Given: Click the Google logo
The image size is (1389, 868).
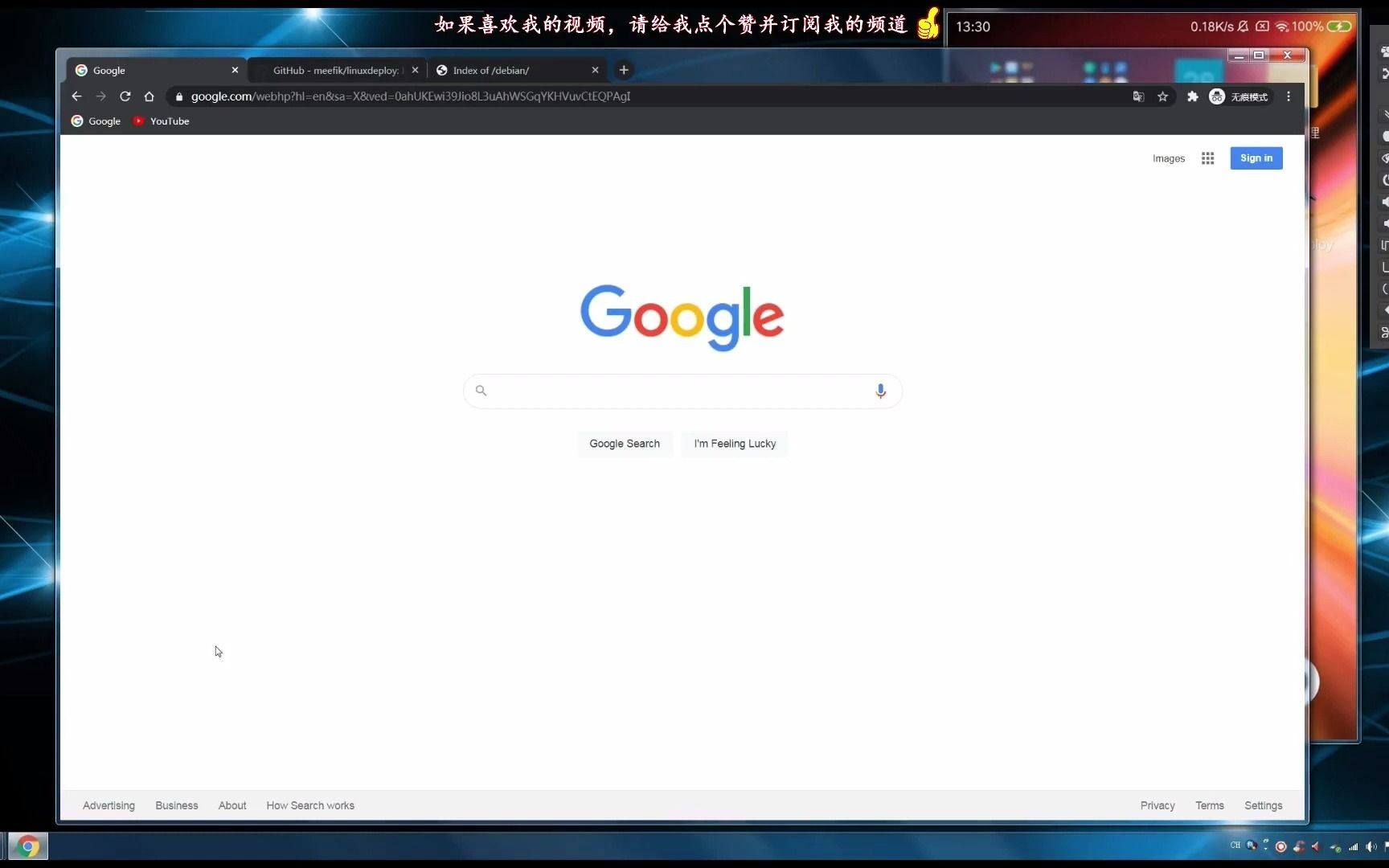Looking at the screenshot, I should (682, 317).
